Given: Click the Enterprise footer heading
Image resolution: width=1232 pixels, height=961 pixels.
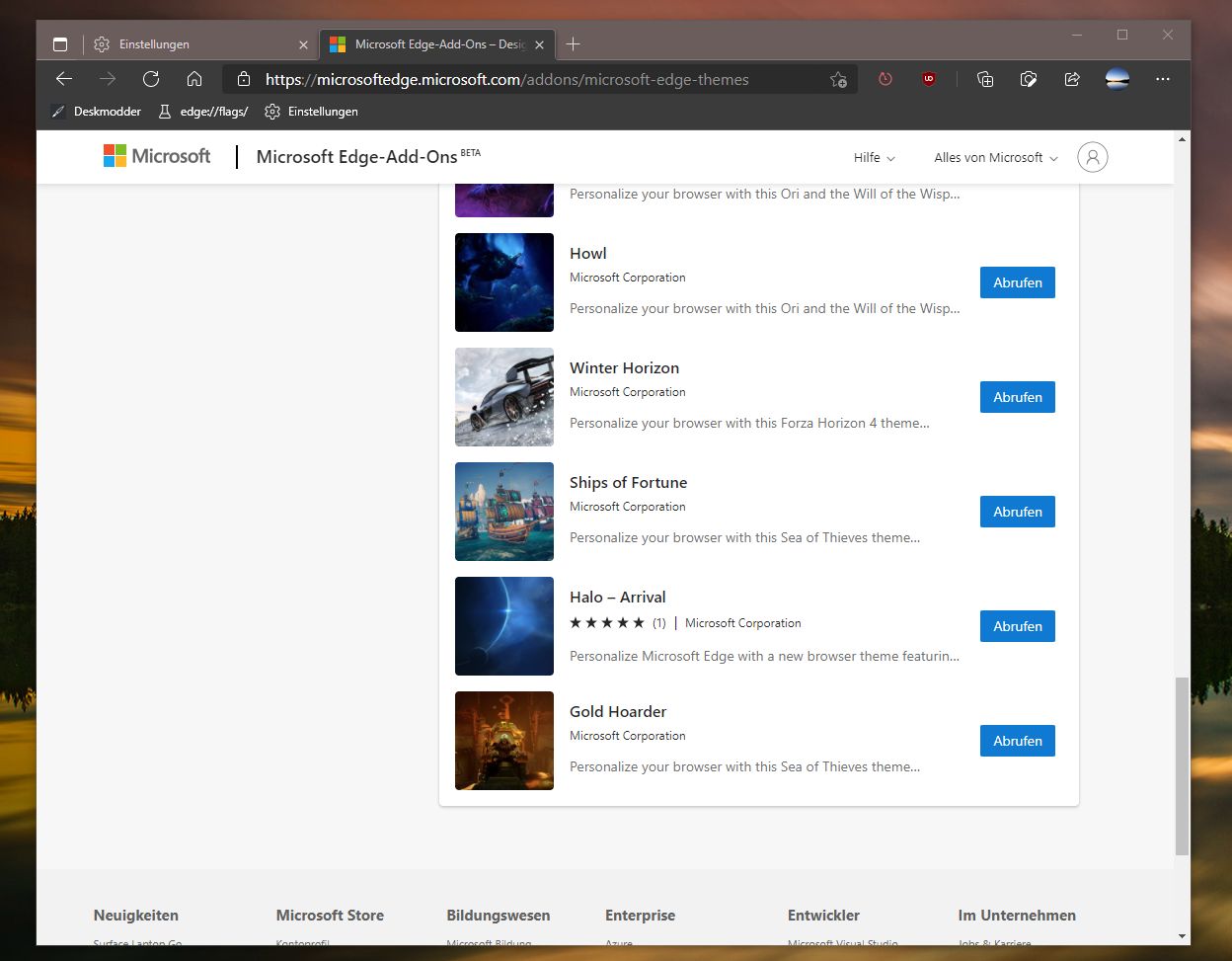Looking at the screenshot, I should [x=641, y=916].
